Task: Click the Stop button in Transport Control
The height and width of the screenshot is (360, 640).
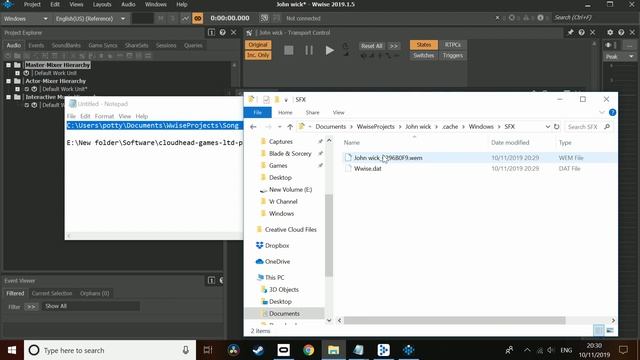Action: click(x=289, y=50)
